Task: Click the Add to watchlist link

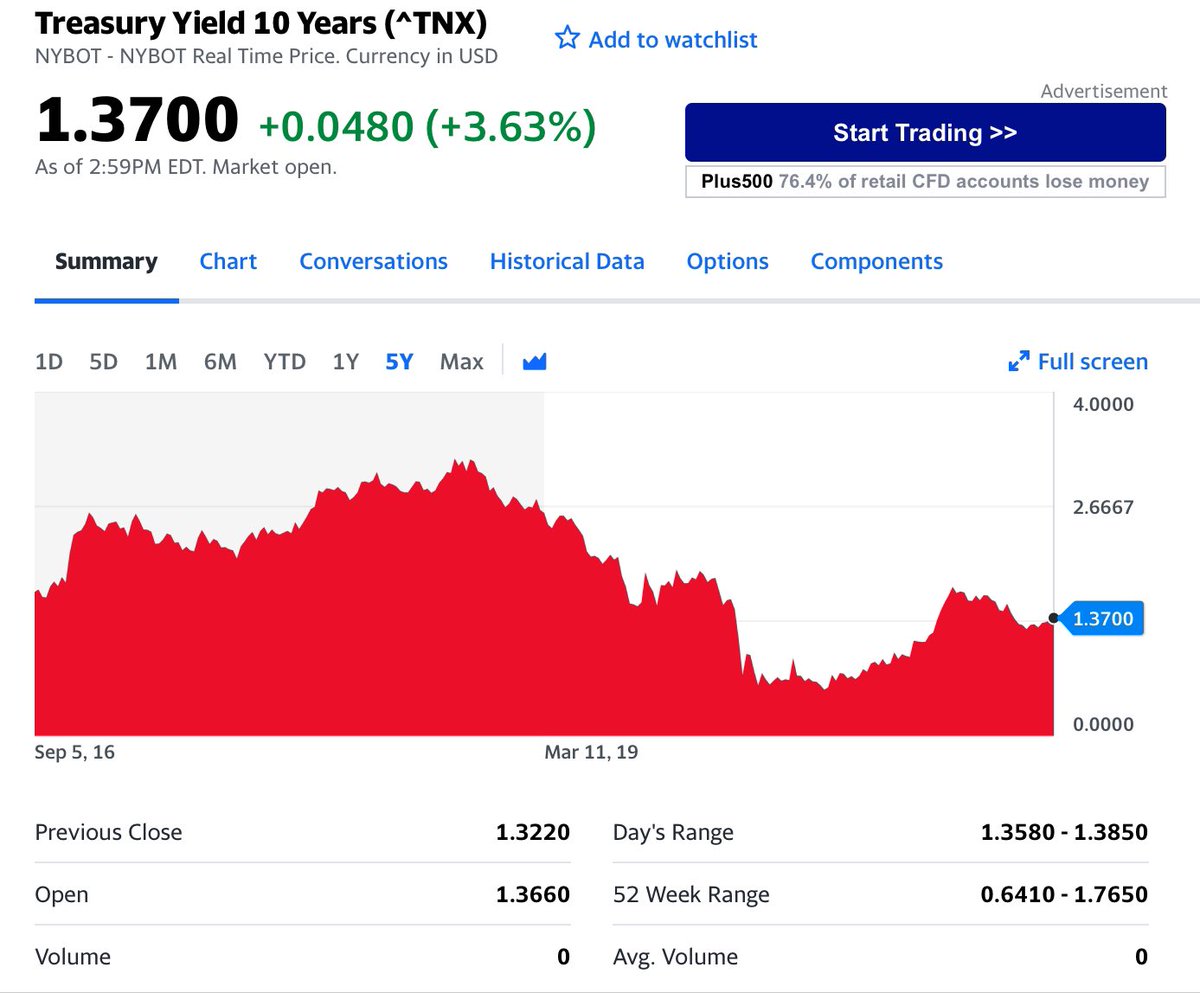Action: pyautogui.click(x=673, y=40)
